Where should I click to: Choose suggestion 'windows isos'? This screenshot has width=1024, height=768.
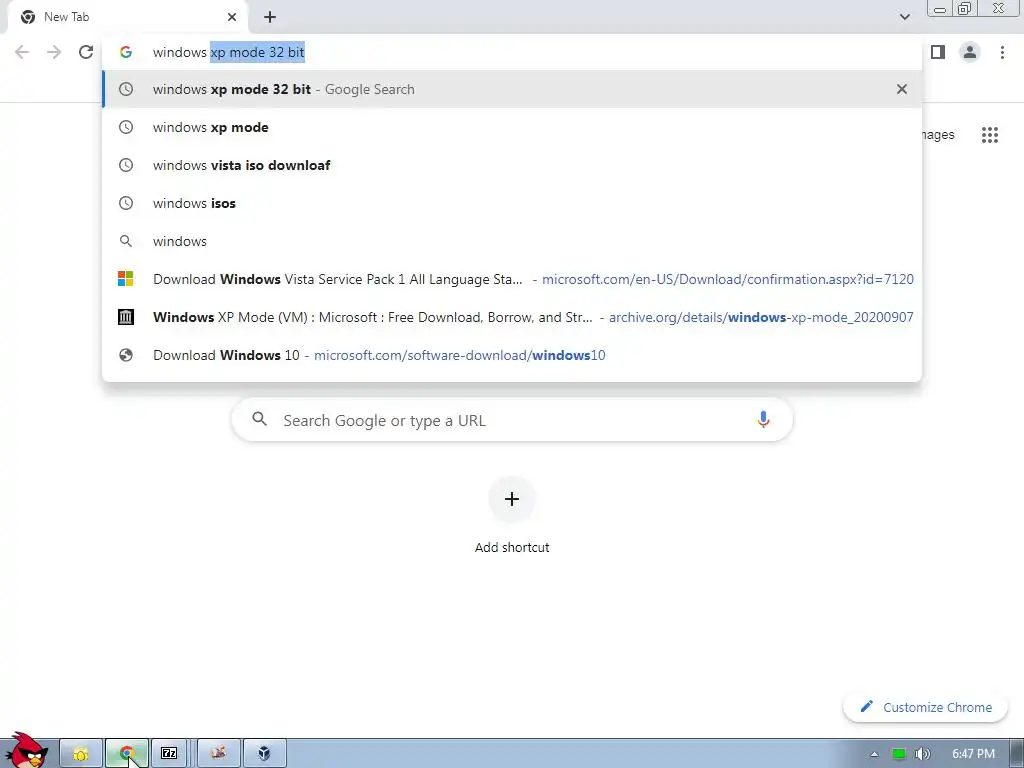[512, 203]
